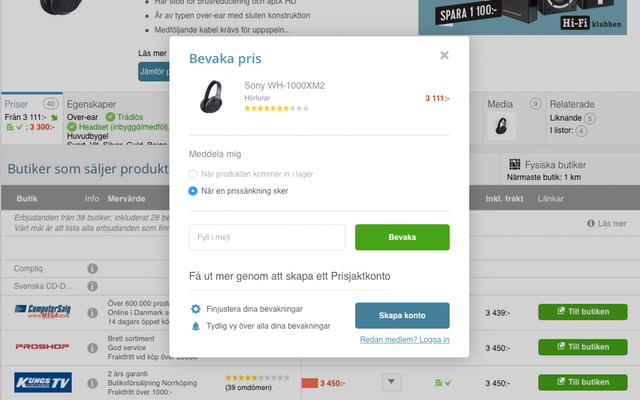
Task: Click the Media headphone thumbnail
Action: tap(501, 126)
